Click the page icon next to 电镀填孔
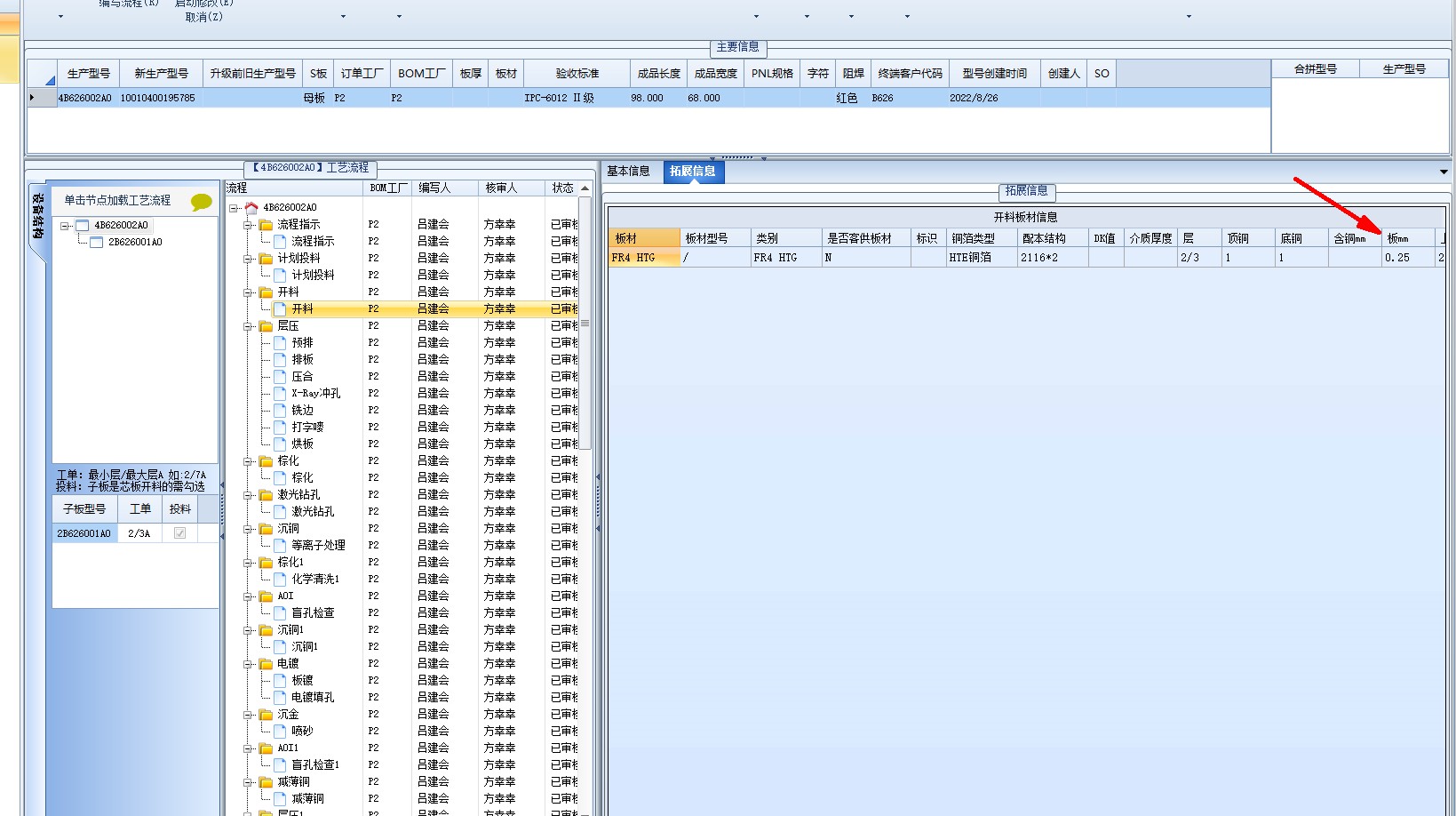The image size is (1456, 816). click(x=281, y=697)
